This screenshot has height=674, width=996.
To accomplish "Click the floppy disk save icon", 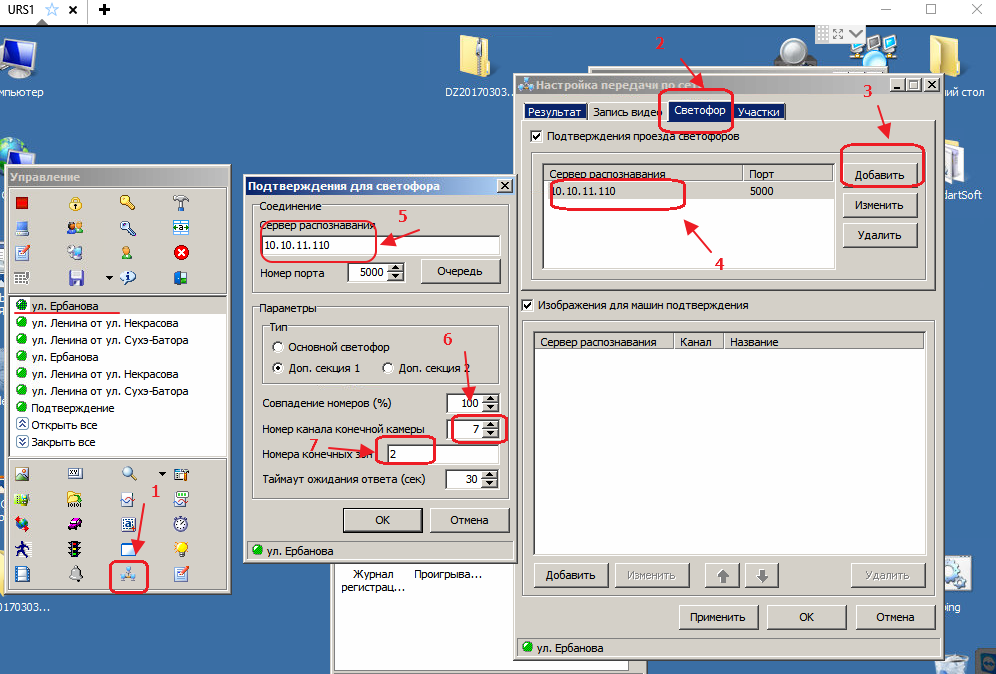I will (x=75, y=277).
